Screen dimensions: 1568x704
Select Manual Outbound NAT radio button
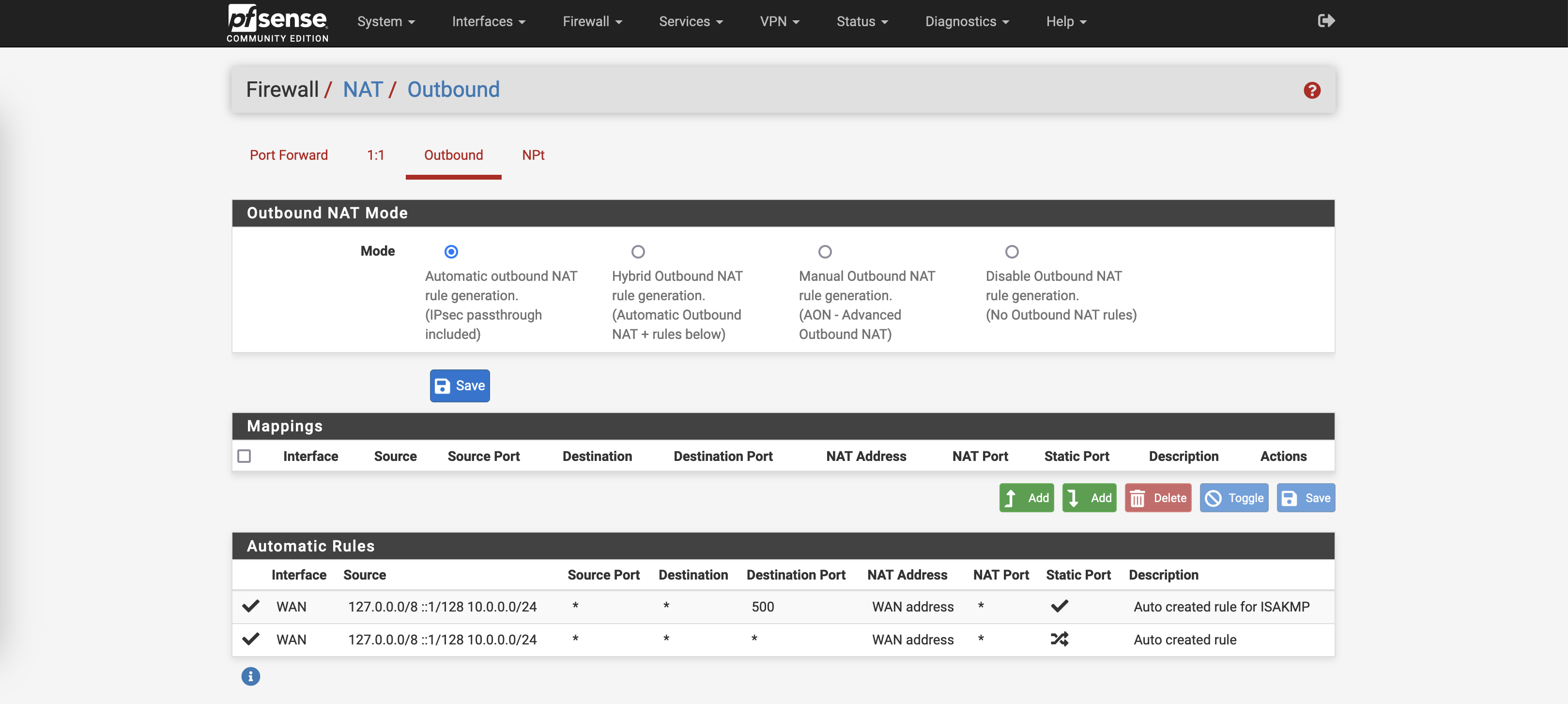[824, 251]
